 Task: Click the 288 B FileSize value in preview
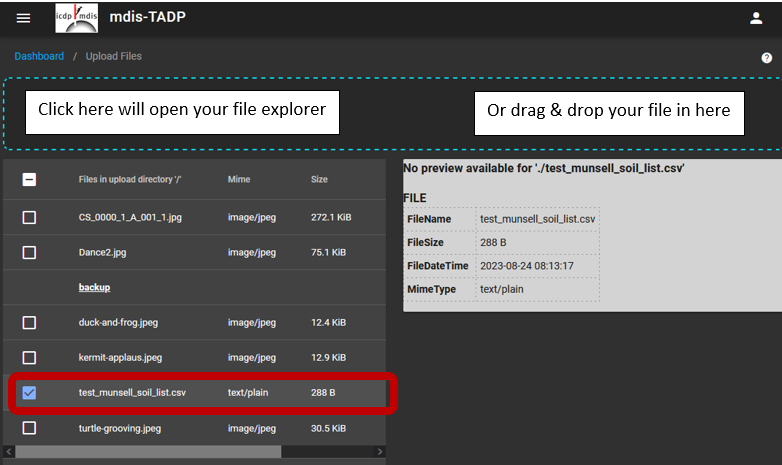pos(493,242)
